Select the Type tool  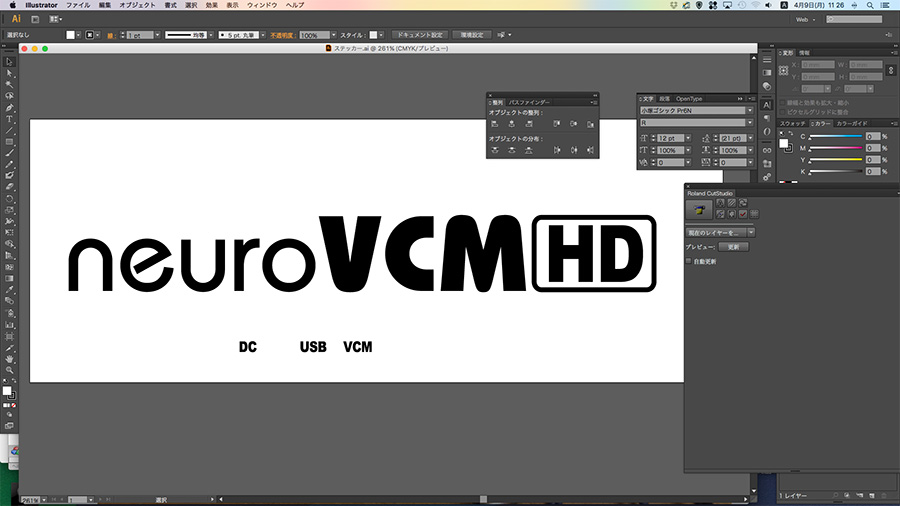coord(9,119)
